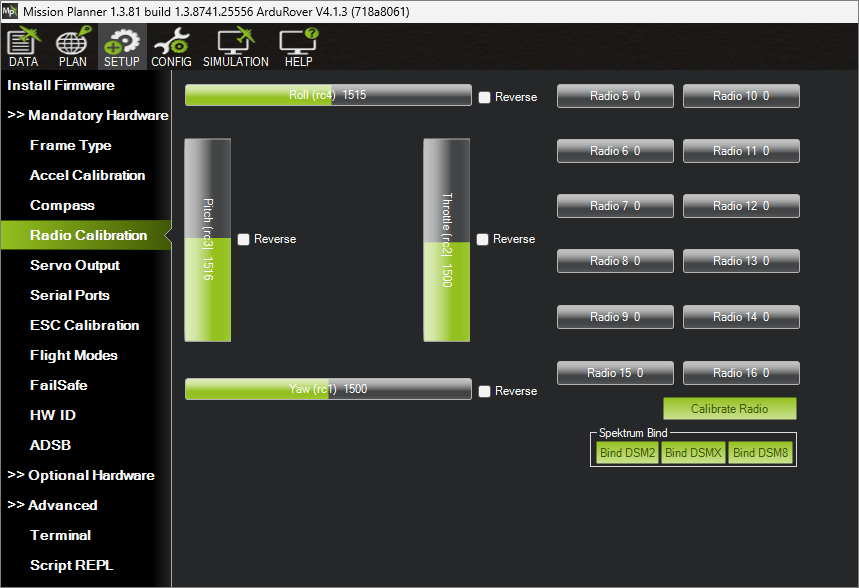This screenshot has height=588, width=859.
Task: Select Radio Calibration sidebar item
Action: [x=86, y=235]
